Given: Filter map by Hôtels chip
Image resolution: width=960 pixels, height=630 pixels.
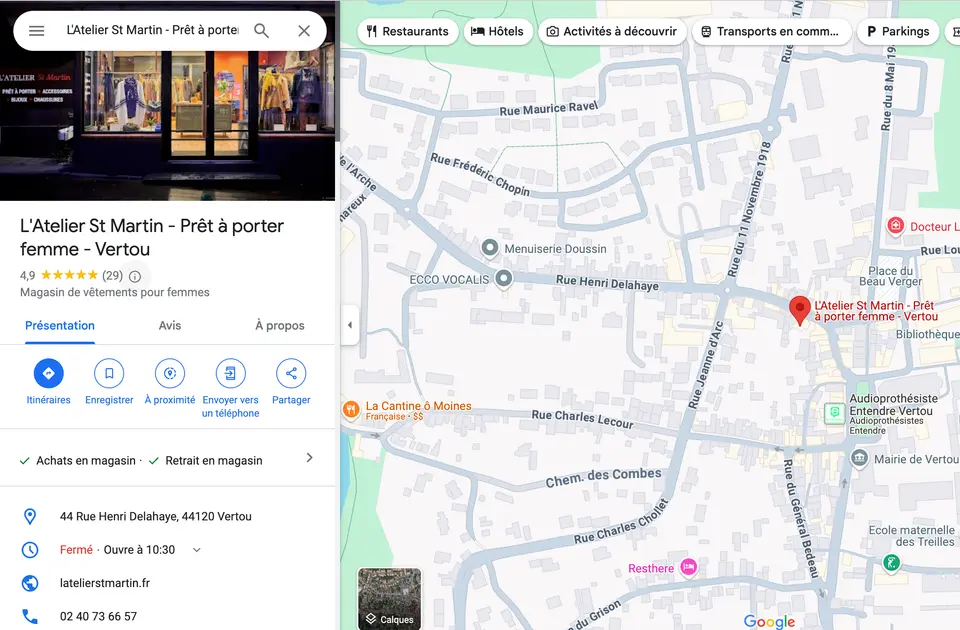Looking at the screenshot, I should pyautogui.click(x=497, y=31).
